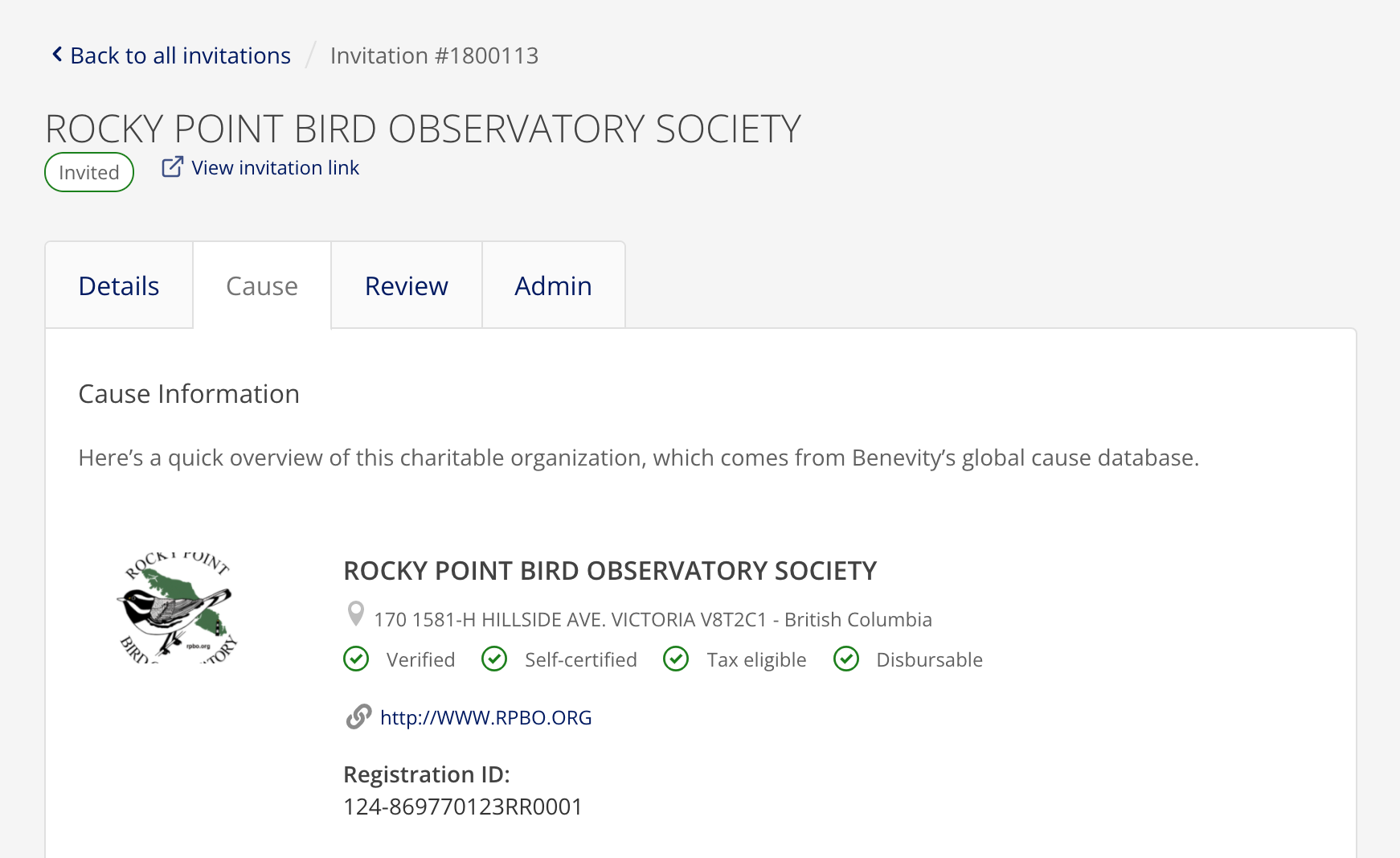Image resolution: width=1400 pixels, height=858 pixels.
Task: Visit the http://WWW.RPBO.ORG website link
Action: point(485,717)
